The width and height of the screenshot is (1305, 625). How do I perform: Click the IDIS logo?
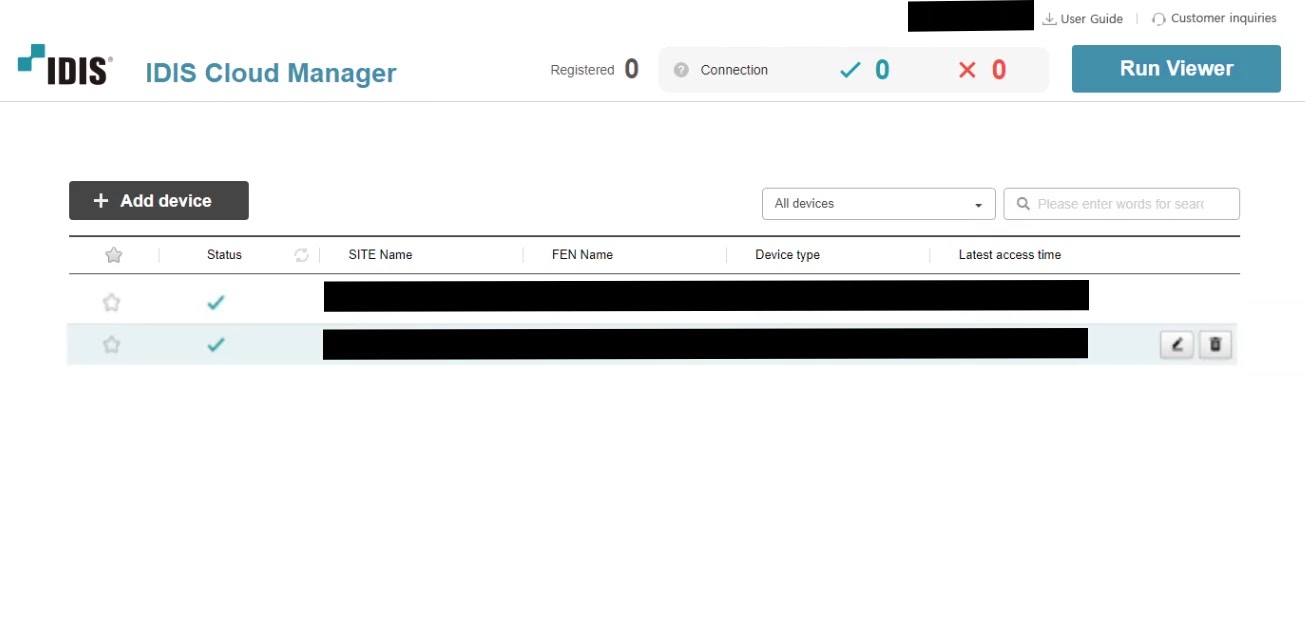[65, 65]
